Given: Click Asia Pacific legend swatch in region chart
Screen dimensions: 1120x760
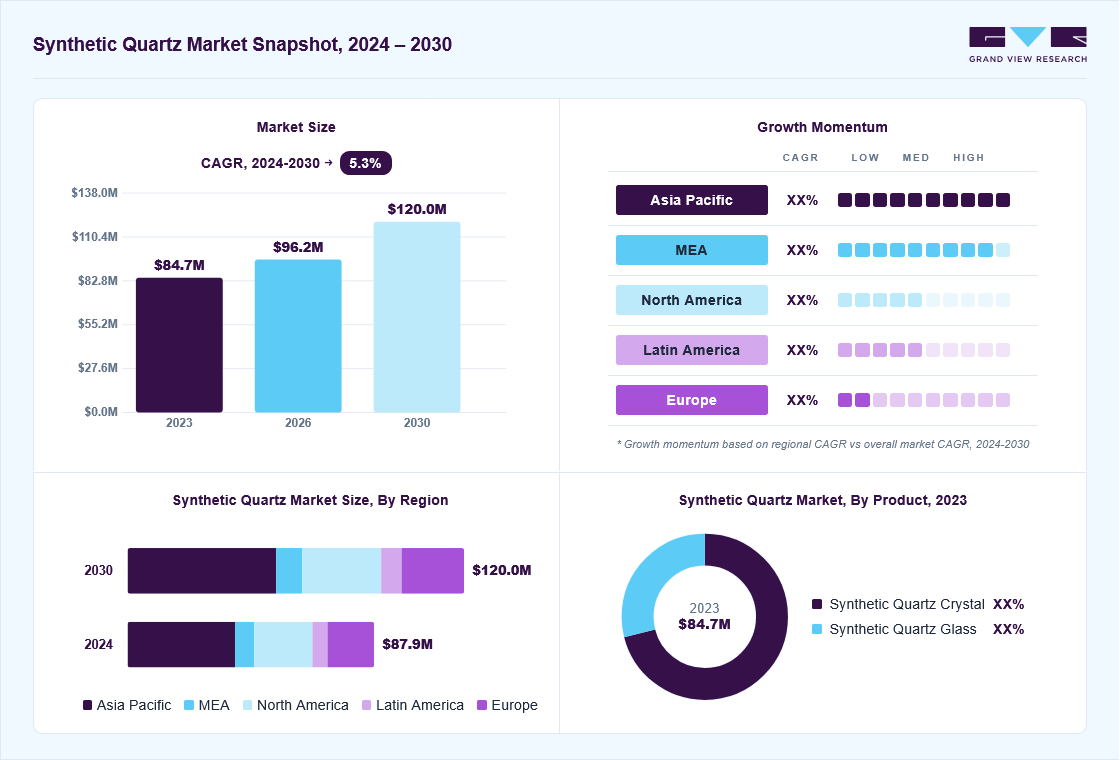Looking at the screenshot, I should 87,705.
